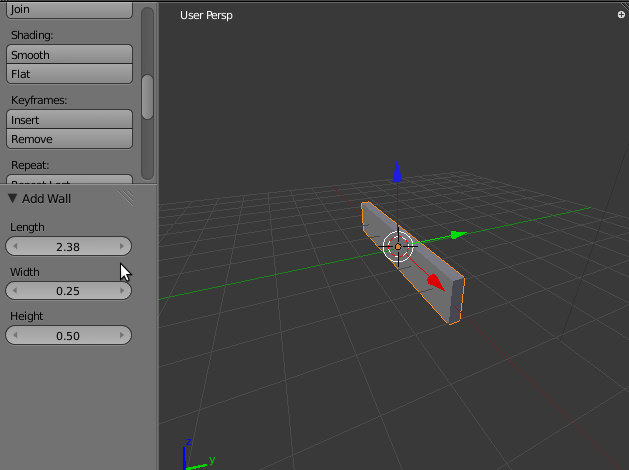Click the blue Z-axis manipulator arrow

click(397, 171)
